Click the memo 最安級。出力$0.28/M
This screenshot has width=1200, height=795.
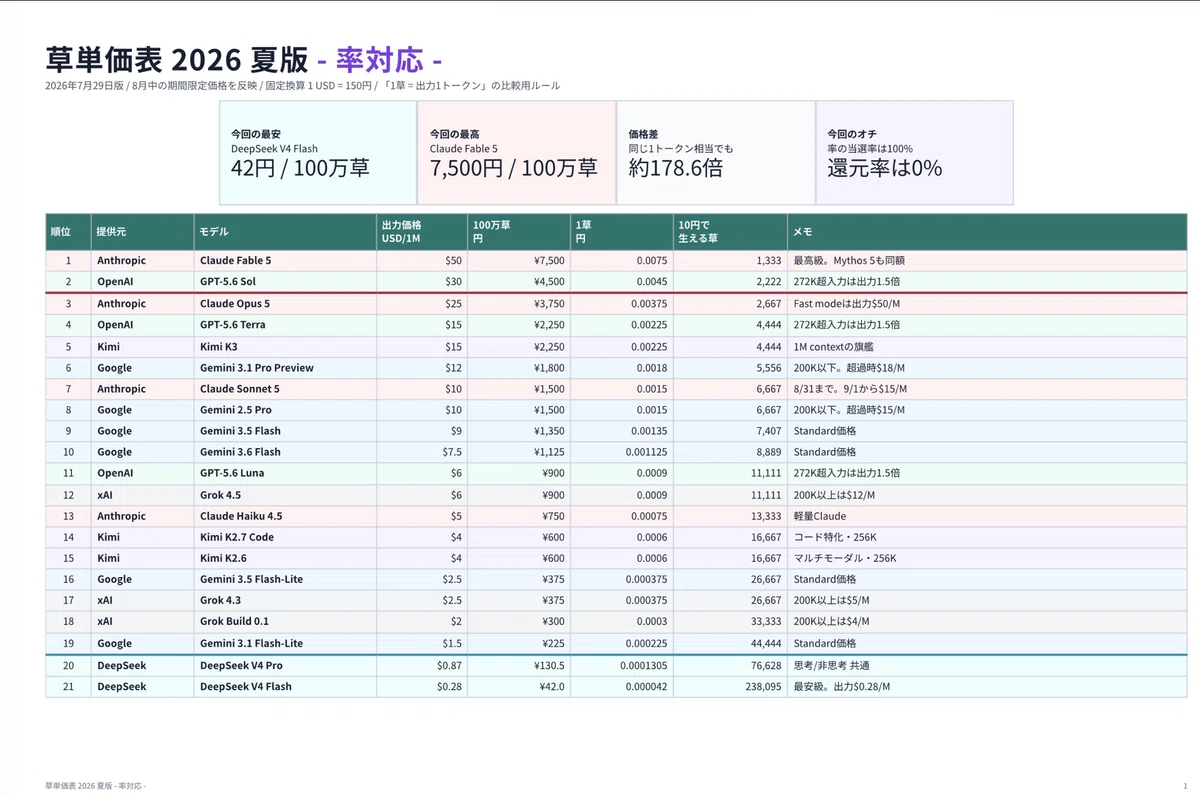coord(843,686)
